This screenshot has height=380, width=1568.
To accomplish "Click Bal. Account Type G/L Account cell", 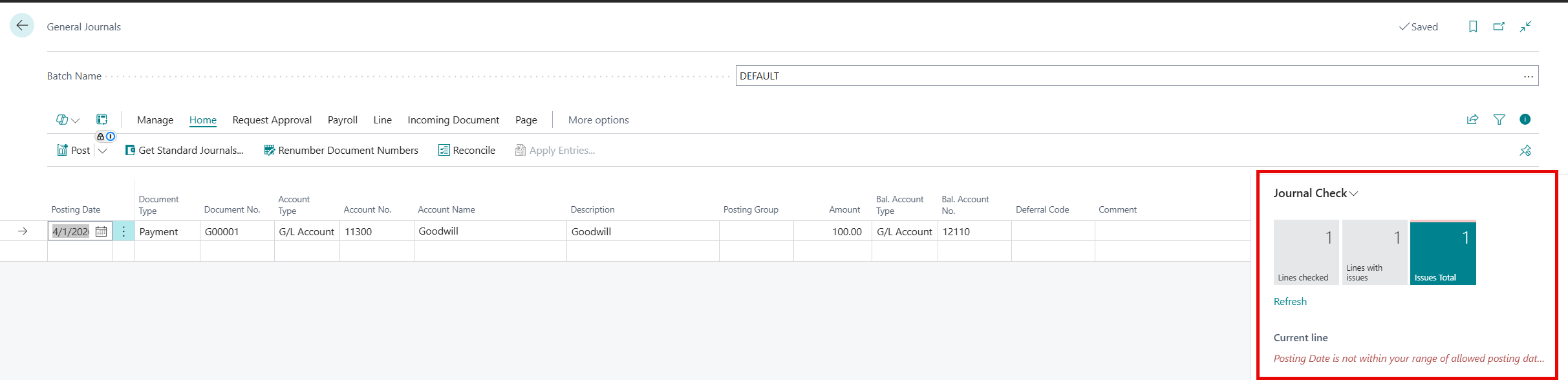I will (x=905, y=231).
